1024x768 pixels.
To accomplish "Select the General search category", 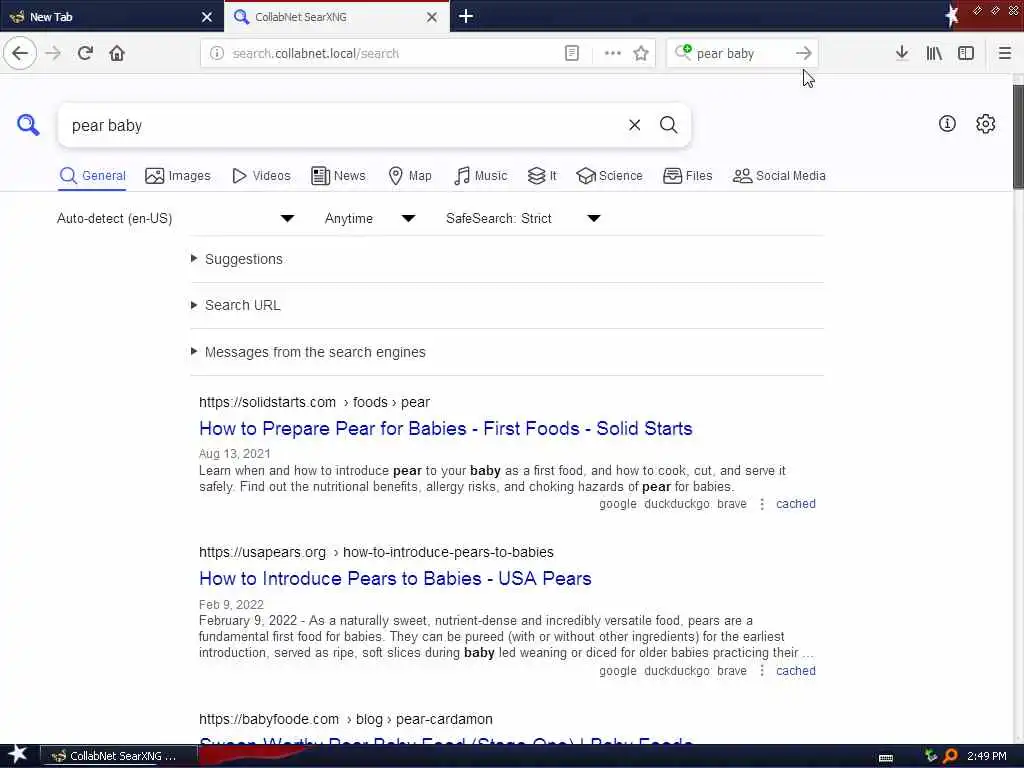I will pos(92,176).
